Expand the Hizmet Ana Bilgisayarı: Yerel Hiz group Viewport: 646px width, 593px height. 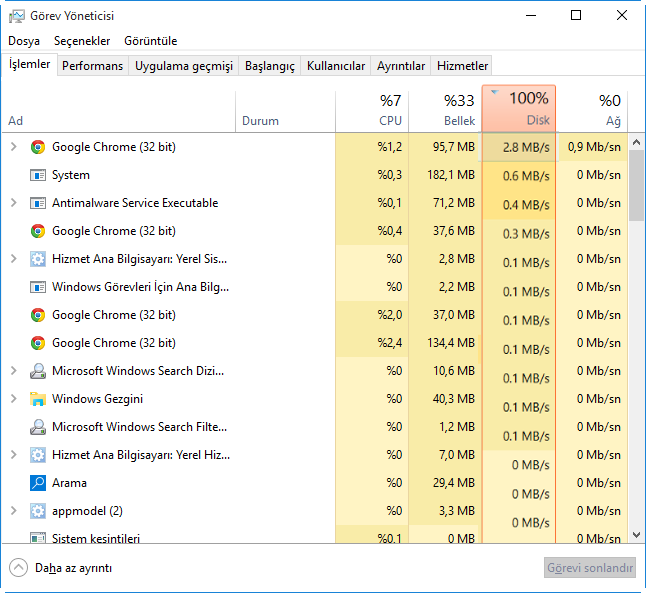pyautogui.click(x=14, y=455)
